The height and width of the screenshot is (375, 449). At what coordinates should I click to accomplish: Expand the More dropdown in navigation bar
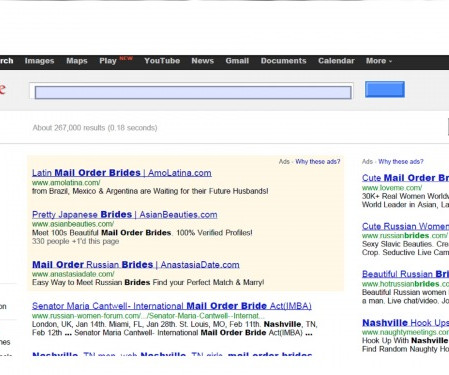[379, 61]
